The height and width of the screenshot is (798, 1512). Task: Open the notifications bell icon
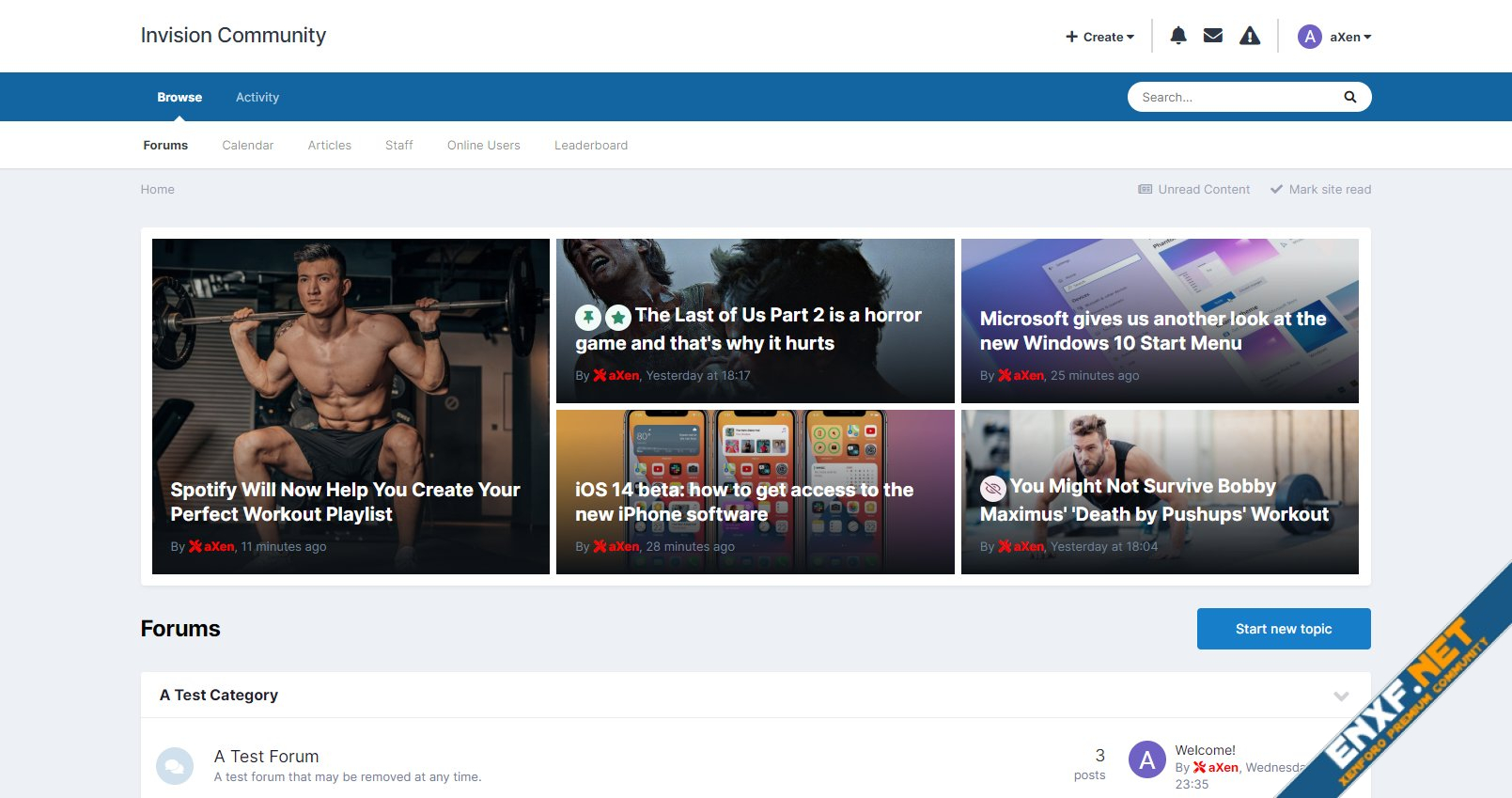click(x=1177, y=36)
